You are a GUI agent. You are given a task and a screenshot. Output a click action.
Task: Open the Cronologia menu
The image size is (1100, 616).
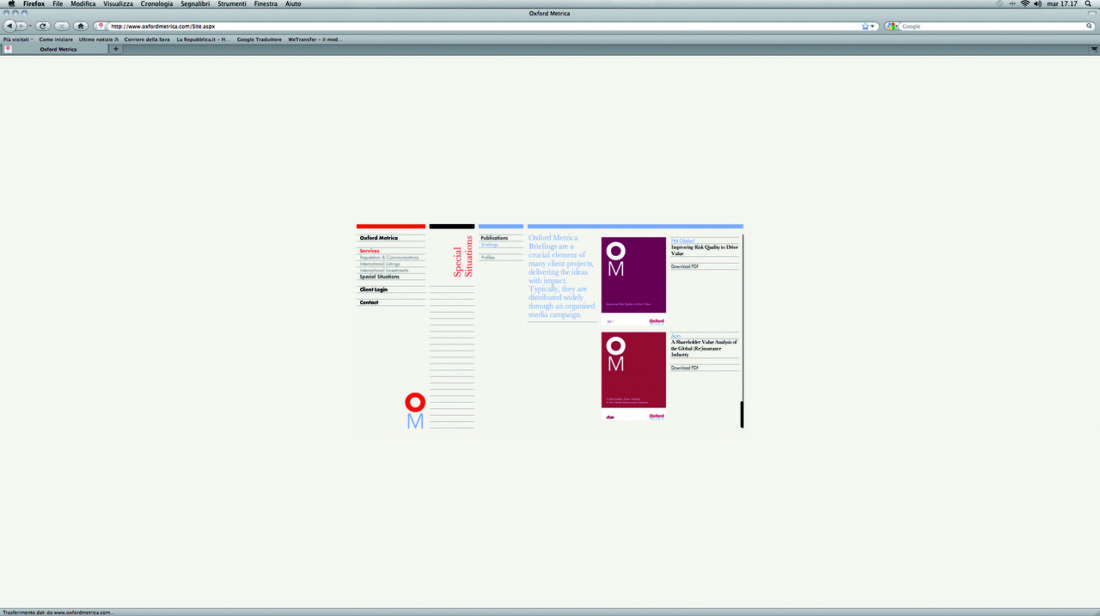click(x=156, y=4)
